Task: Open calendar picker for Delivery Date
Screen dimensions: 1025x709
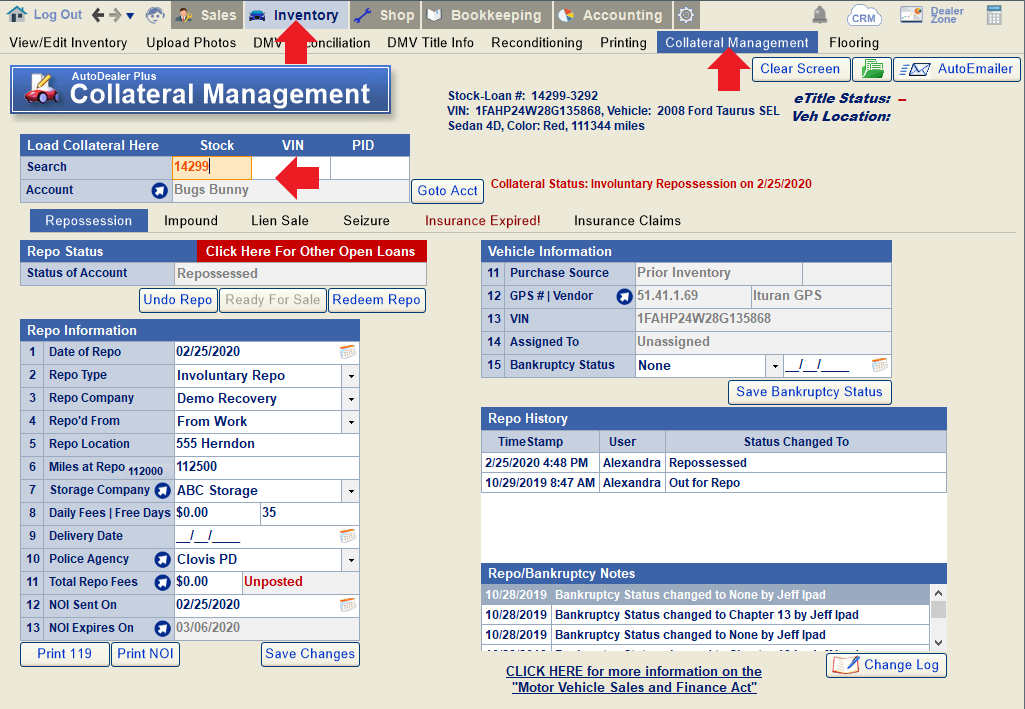Action: tap(348, 536)
